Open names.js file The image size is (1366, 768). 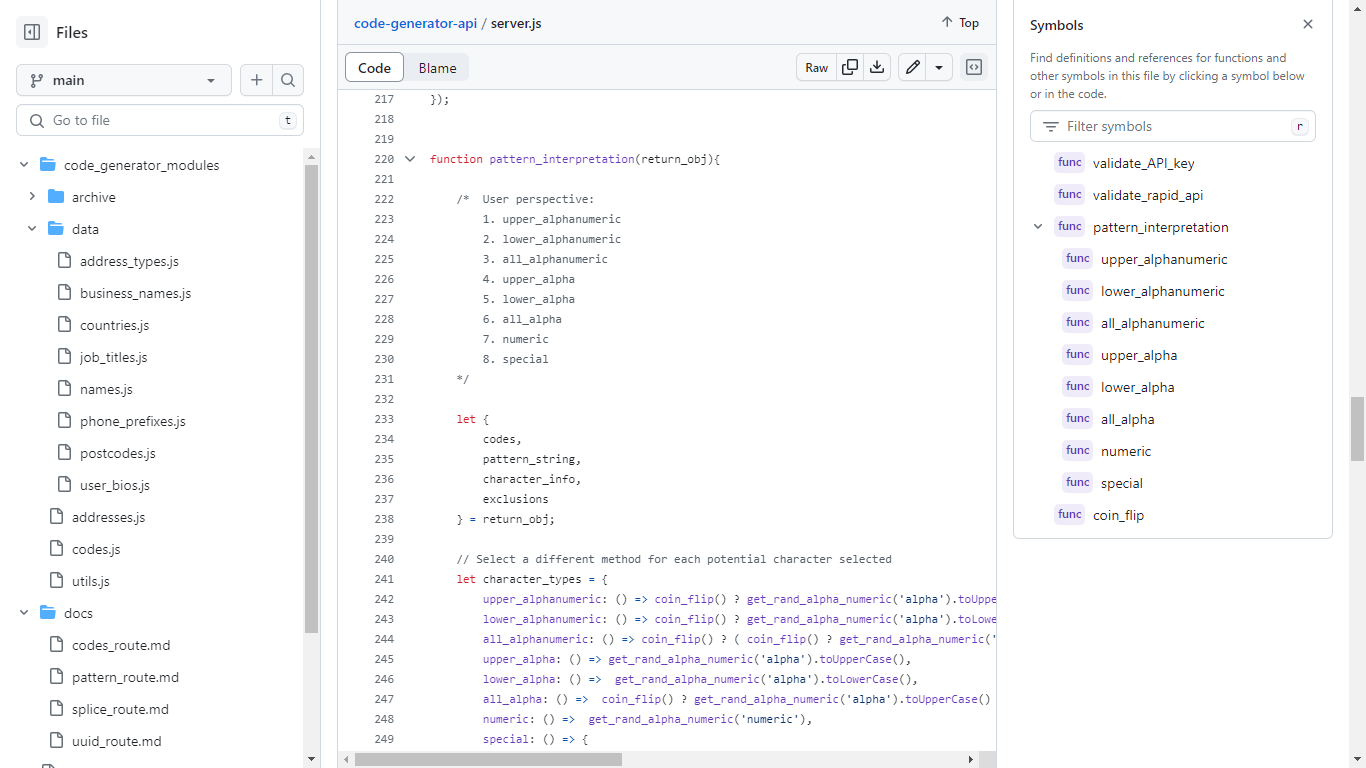pyautogui.click(x=106, y=389)
